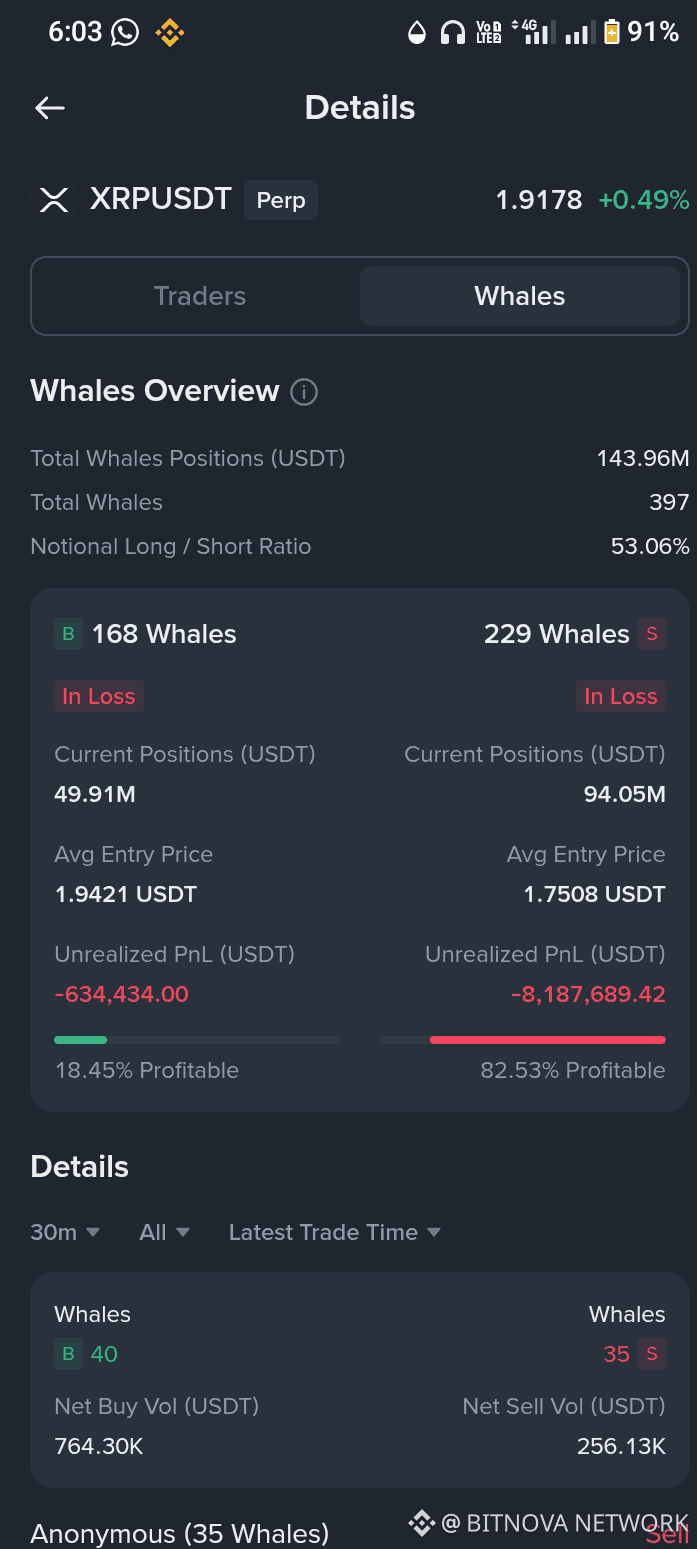Screen dimensions: 697x1549
Task: Tap the green B icon next to 40
Action: coord(68,1354)
